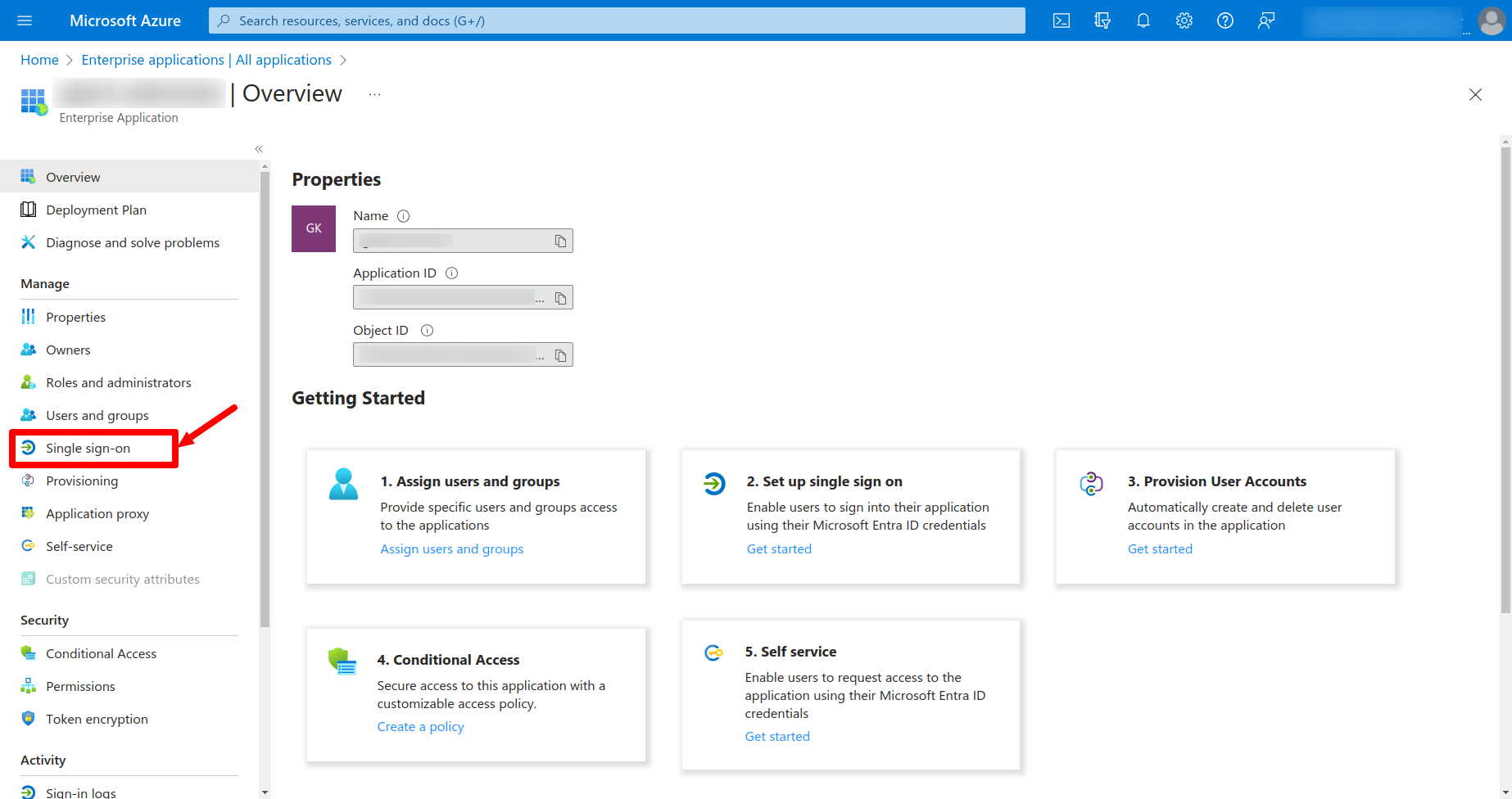Open Cloud Shell from the top bar

point(1061,20)
